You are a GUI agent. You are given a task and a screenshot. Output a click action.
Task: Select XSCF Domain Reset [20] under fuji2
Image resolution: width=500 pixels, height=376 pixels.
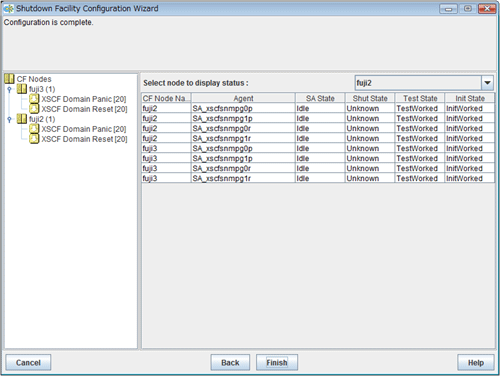[84, 139]
